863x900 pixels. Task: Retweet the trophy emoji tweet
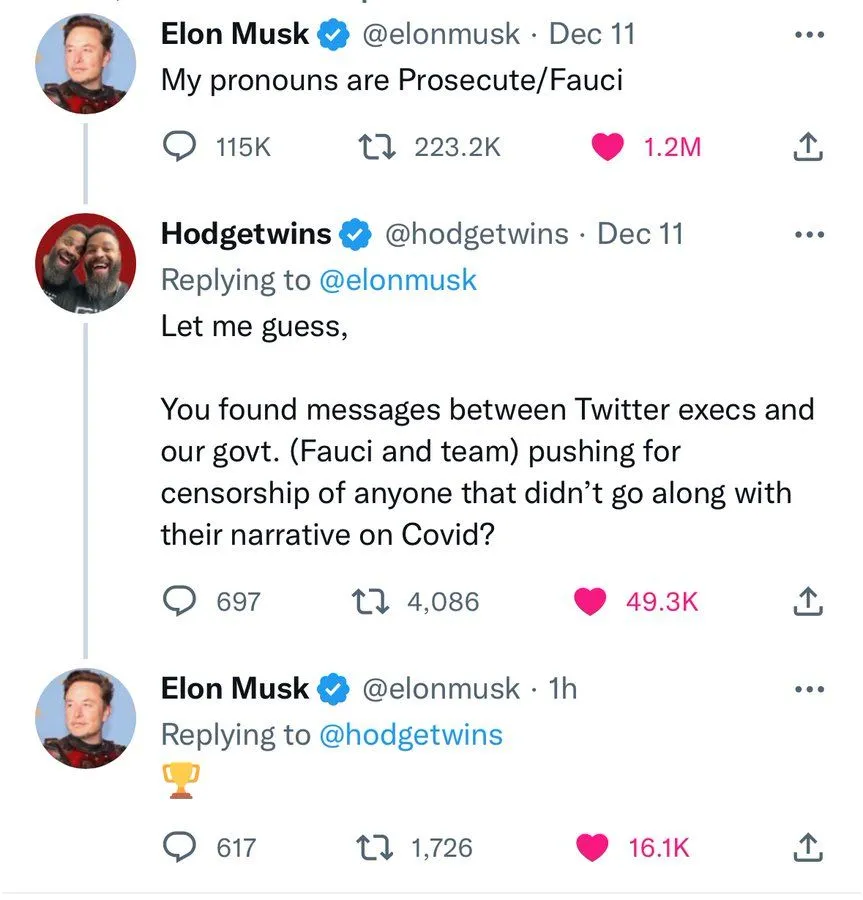(x=376, y=848)
